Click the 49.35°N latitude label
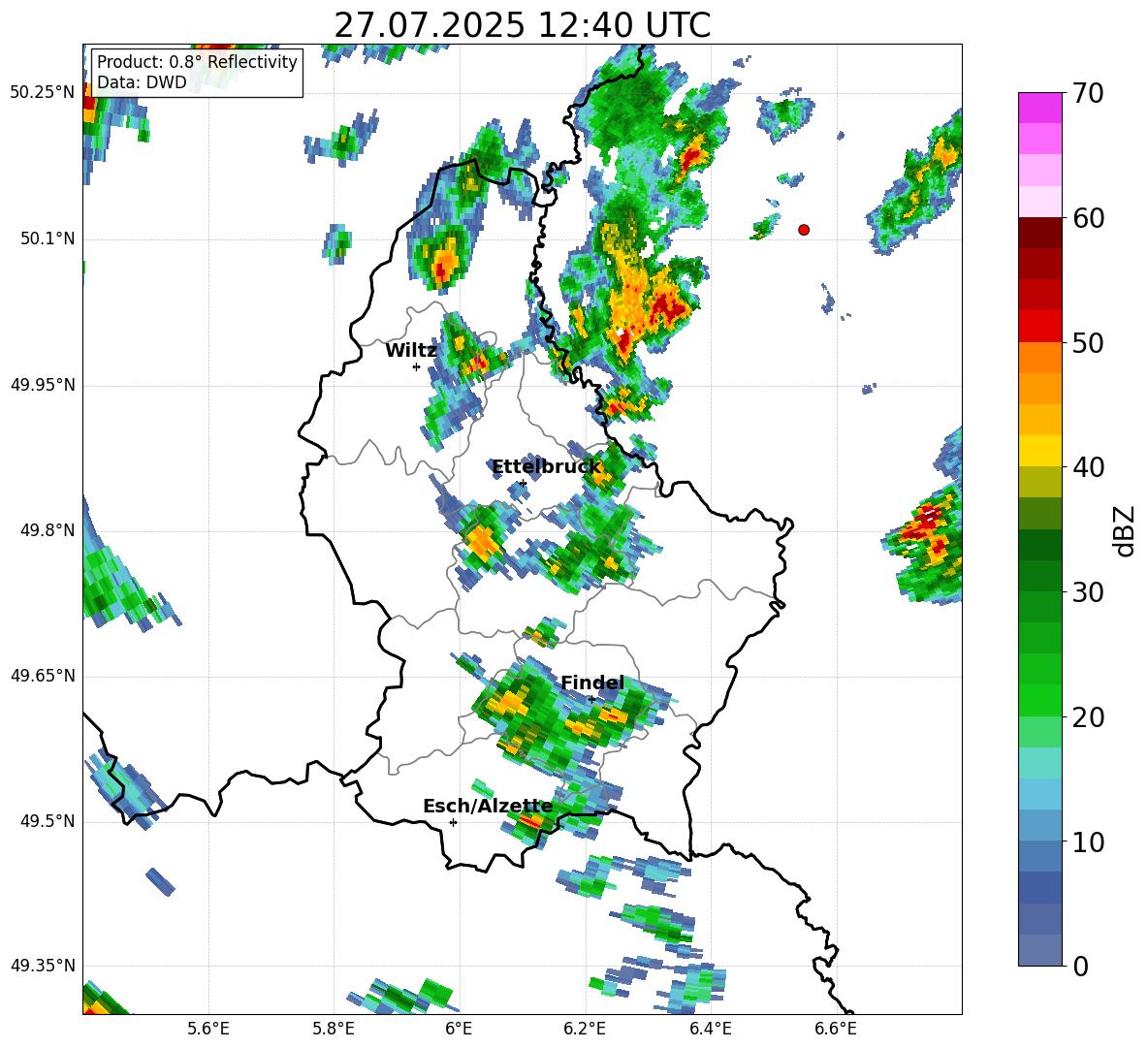This screenshot has width=1148, height=1048. pos(43,966)
